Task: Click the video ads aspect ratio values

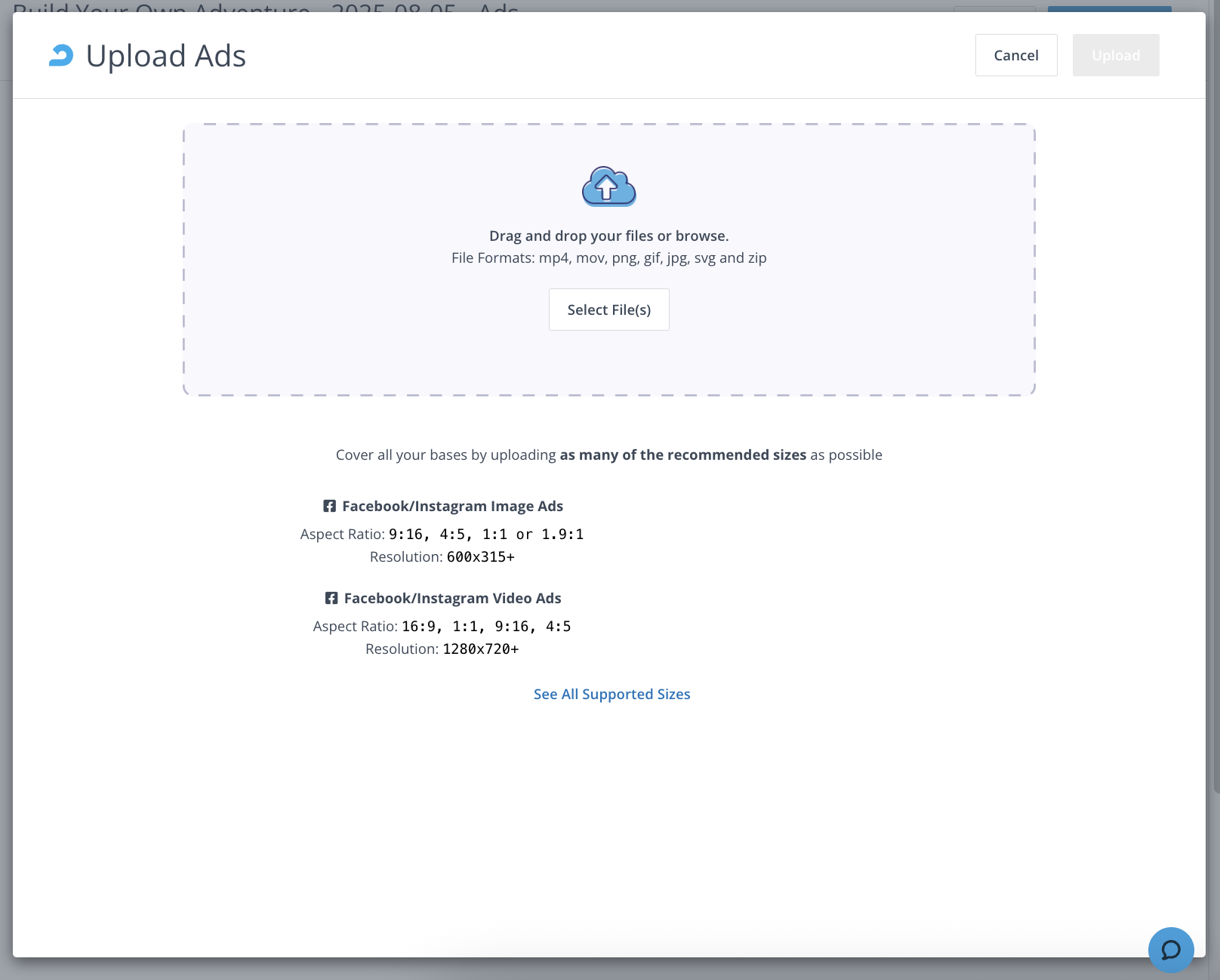Action: click(485, 627)
